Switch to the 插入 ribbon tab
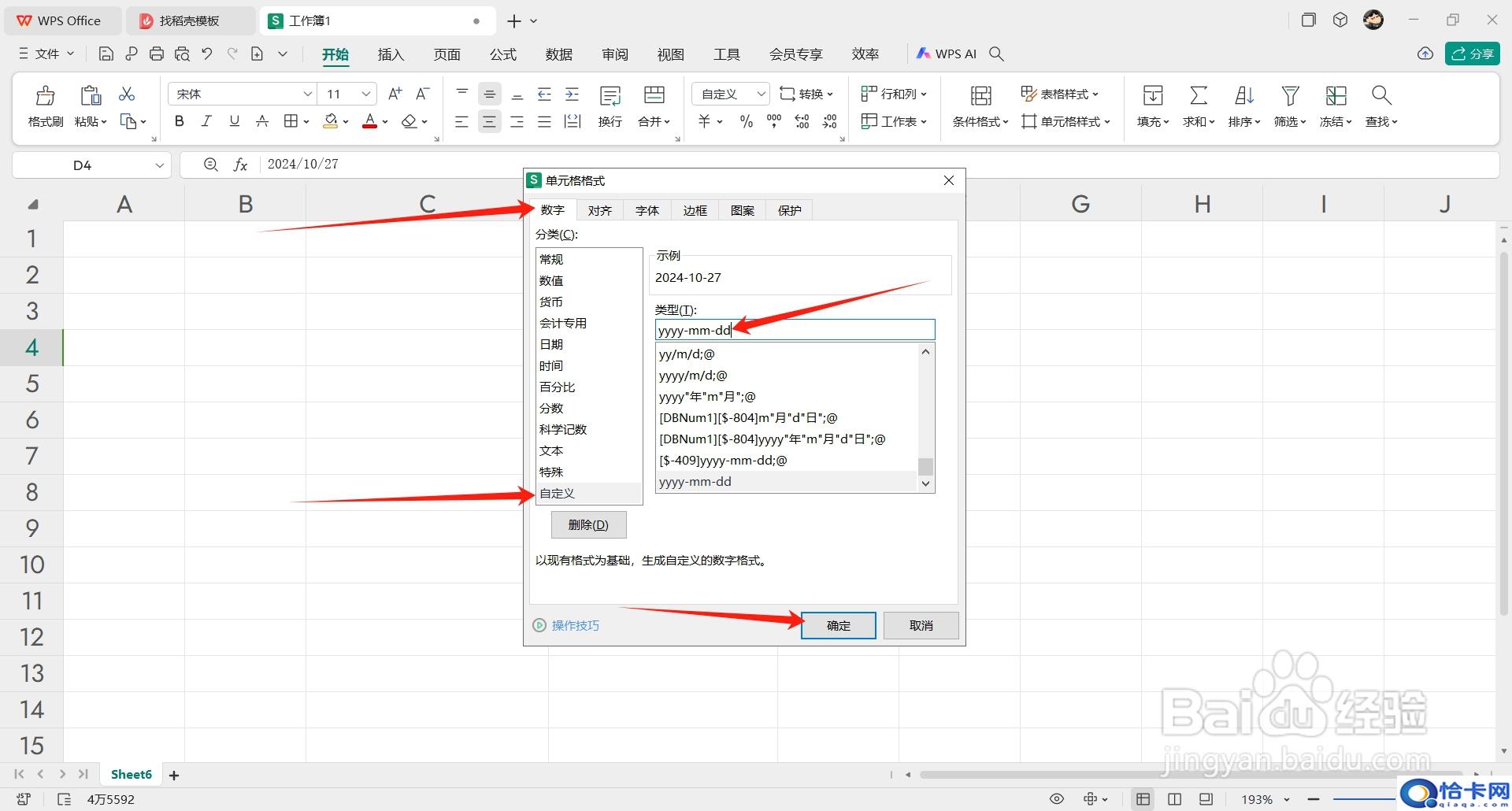 point(391,54)
